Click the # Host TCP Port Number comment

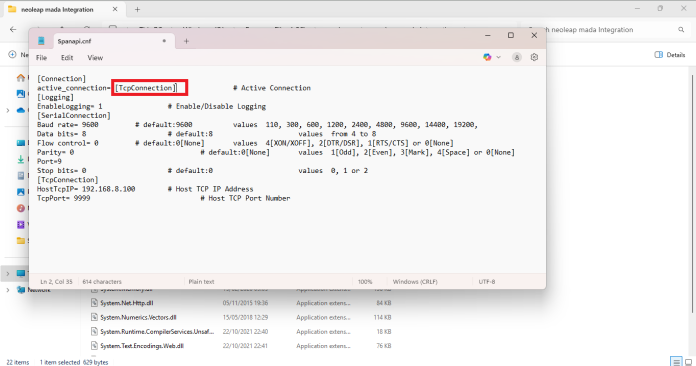click(245, 198)
